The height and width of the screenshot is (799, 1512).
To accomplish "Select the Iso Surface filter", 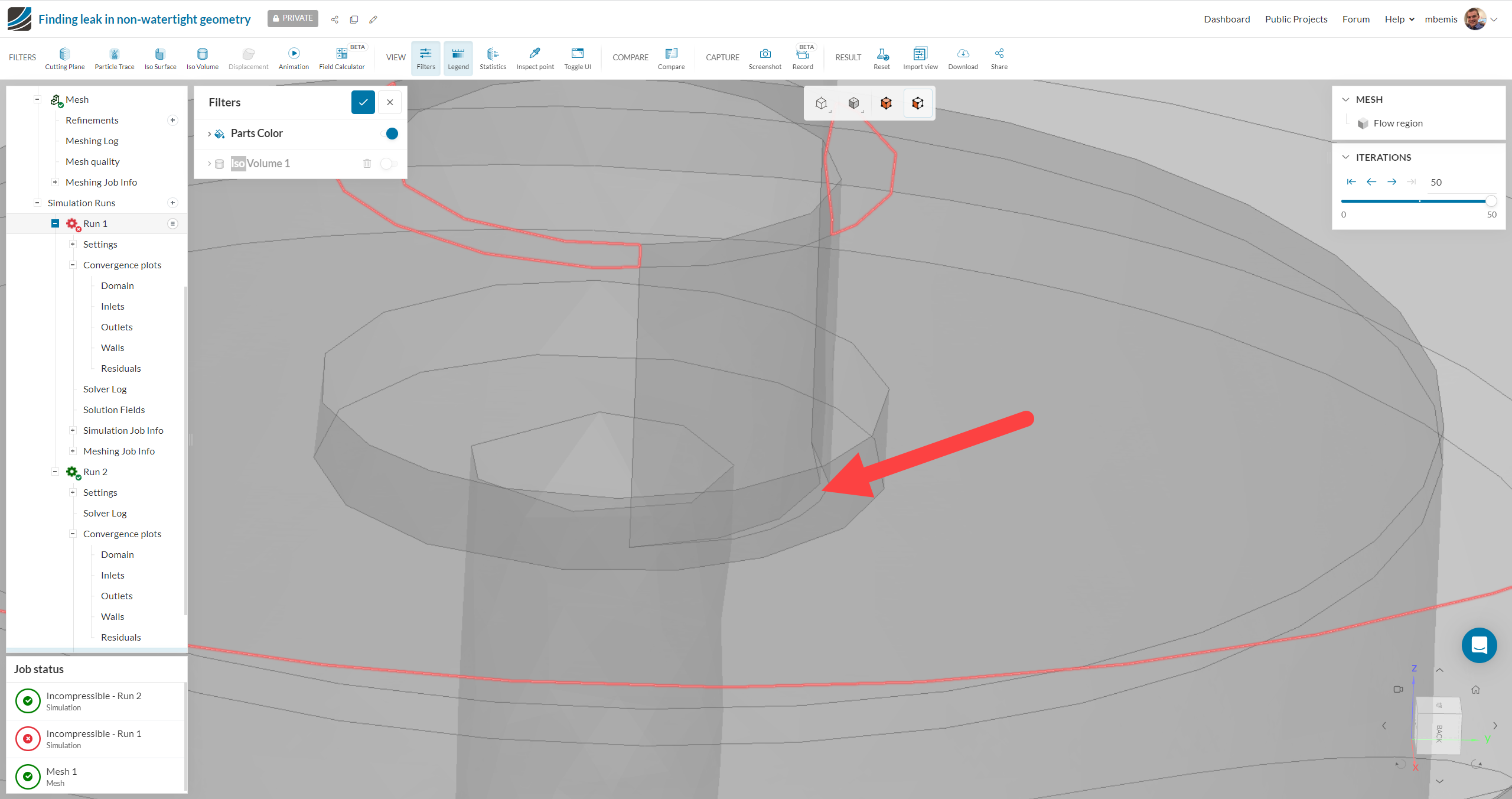I will (159, 57).
